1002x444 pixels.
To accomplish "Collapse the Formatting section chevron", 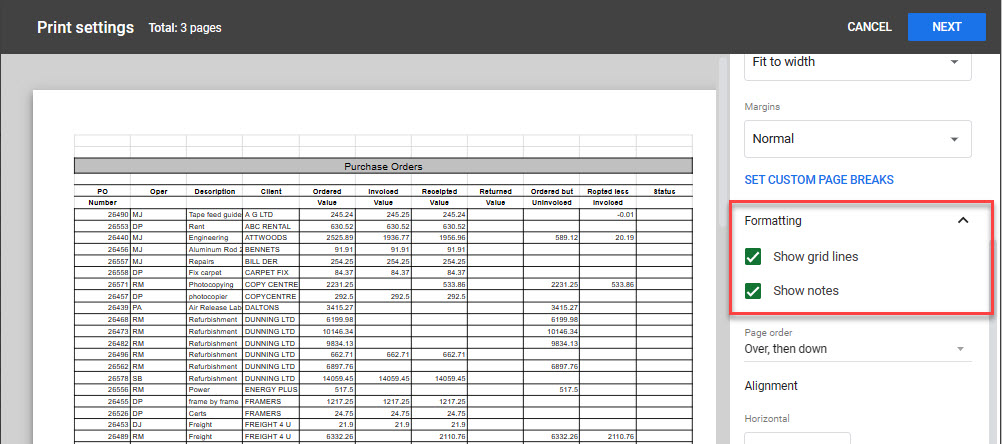I will click(962, 221).
